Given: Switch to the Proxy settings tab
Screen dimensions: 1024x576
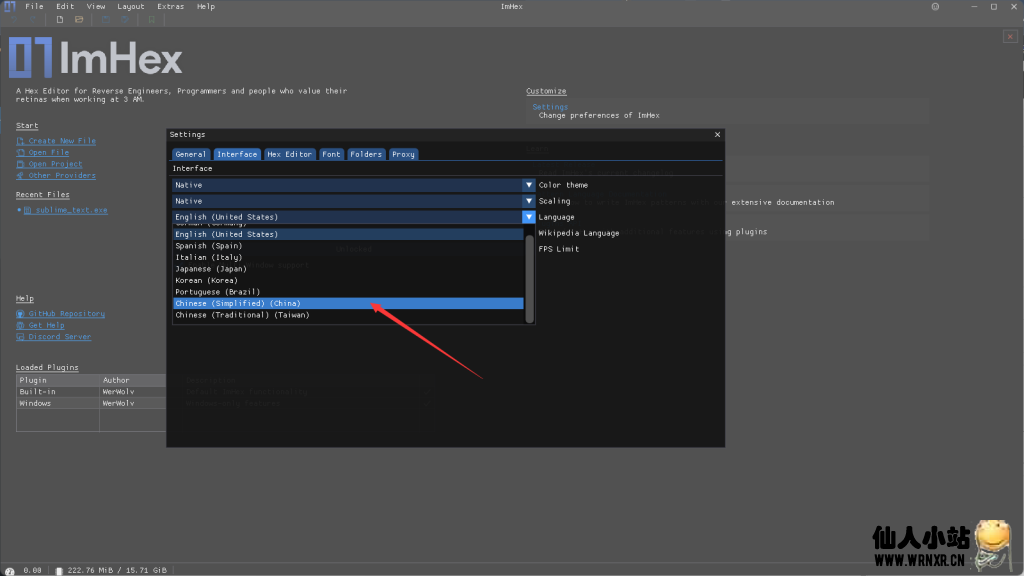Looking at the screenshot, I should (403, 154).
